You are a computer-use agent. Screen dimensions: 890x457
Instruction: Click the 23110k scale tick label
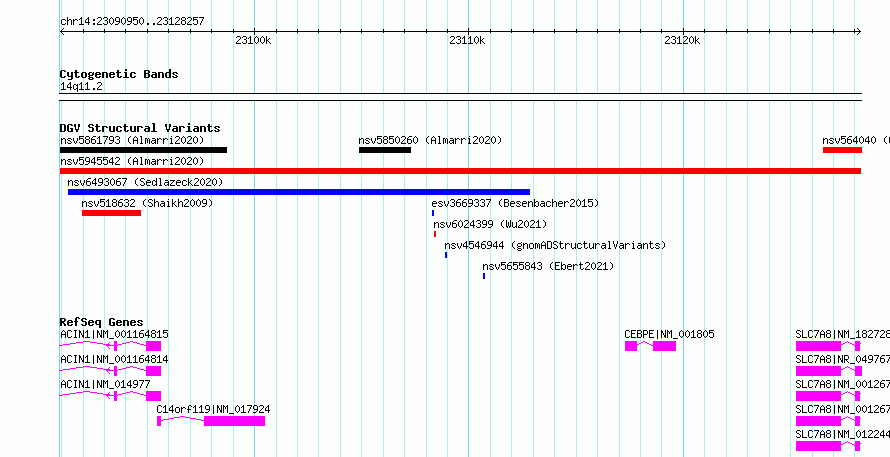pos(467,40)
